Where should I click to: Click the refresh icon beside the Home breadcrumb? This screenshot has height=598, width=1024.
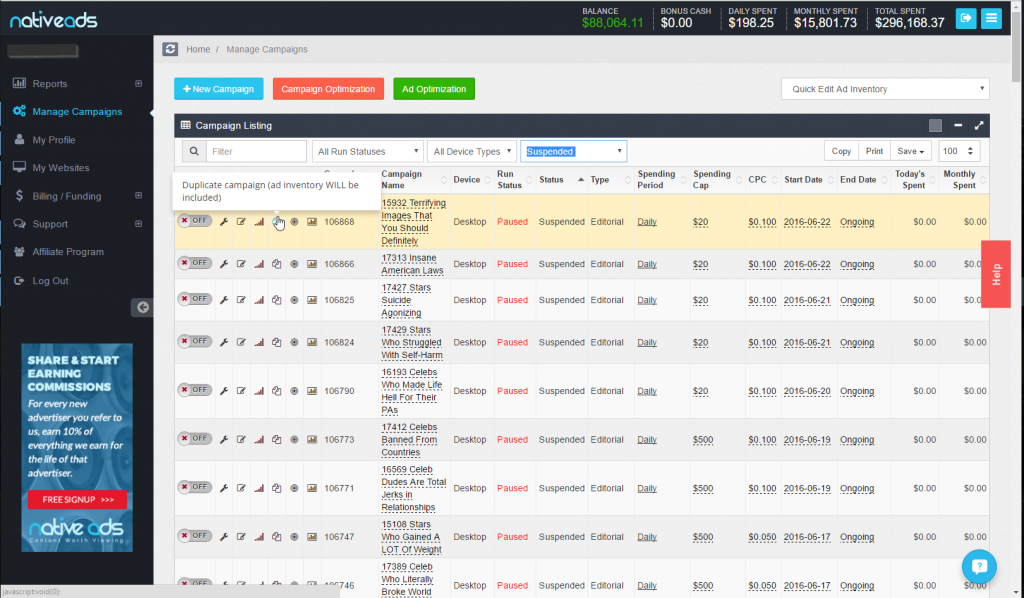[170, 49]
